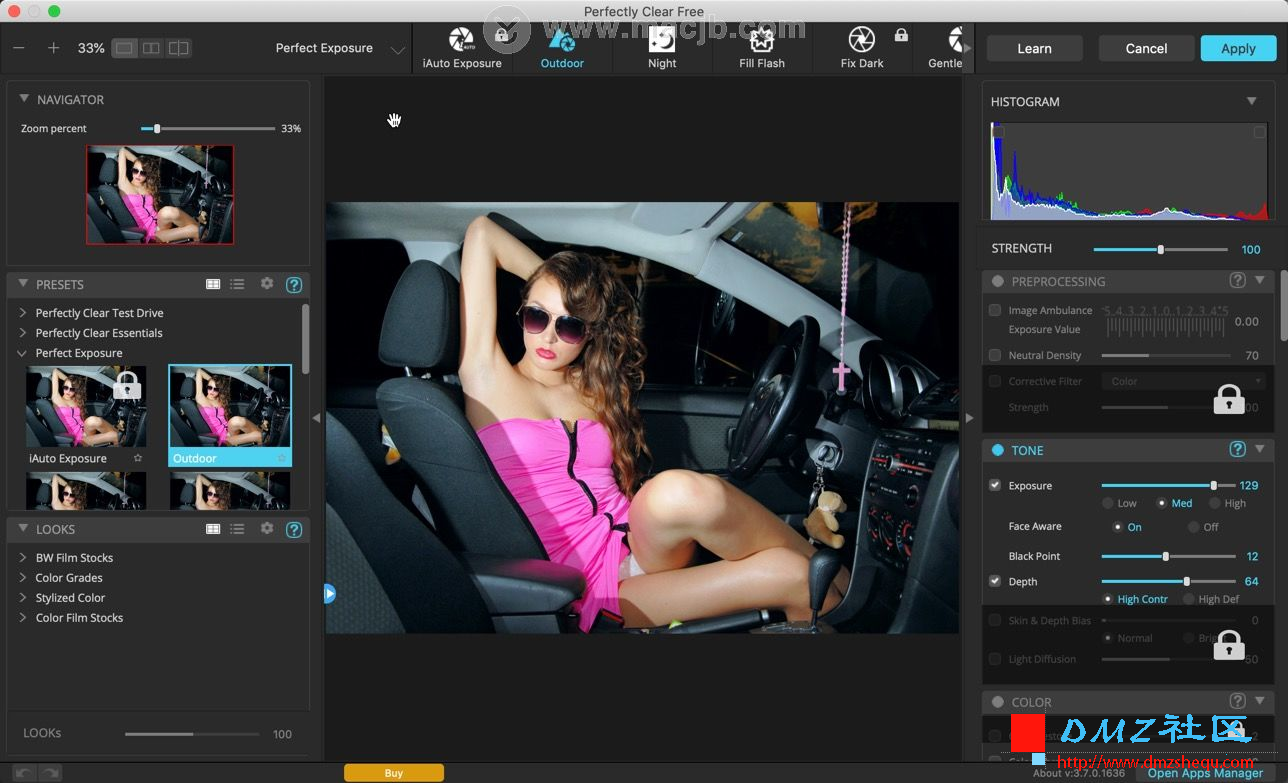
Task: Click the Navigator preview thumbnail
Action: [160, 195]
